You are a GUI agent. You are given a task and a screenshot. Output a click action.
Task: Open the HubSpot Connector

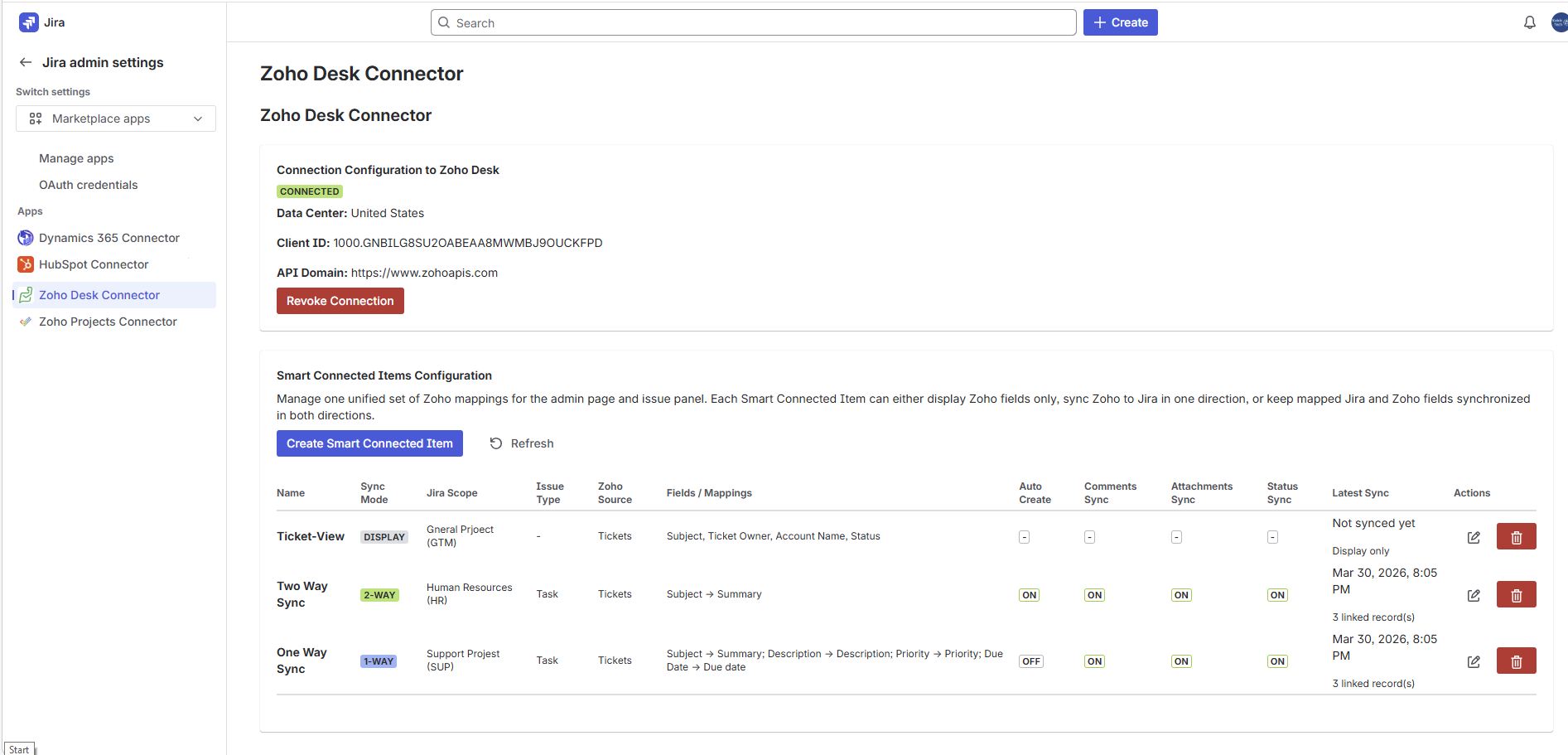pyautogui.click(x=94, y=264)
